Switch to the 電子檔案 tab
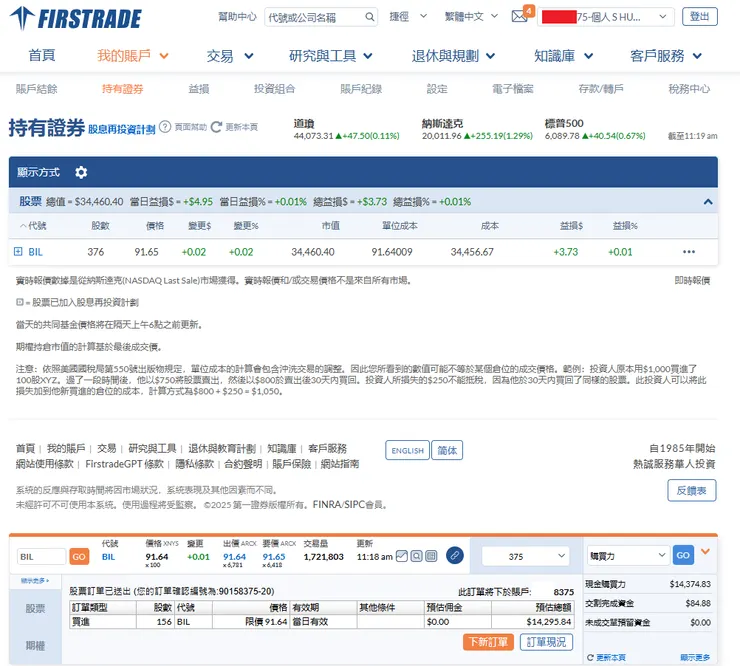 click(513, 89)
